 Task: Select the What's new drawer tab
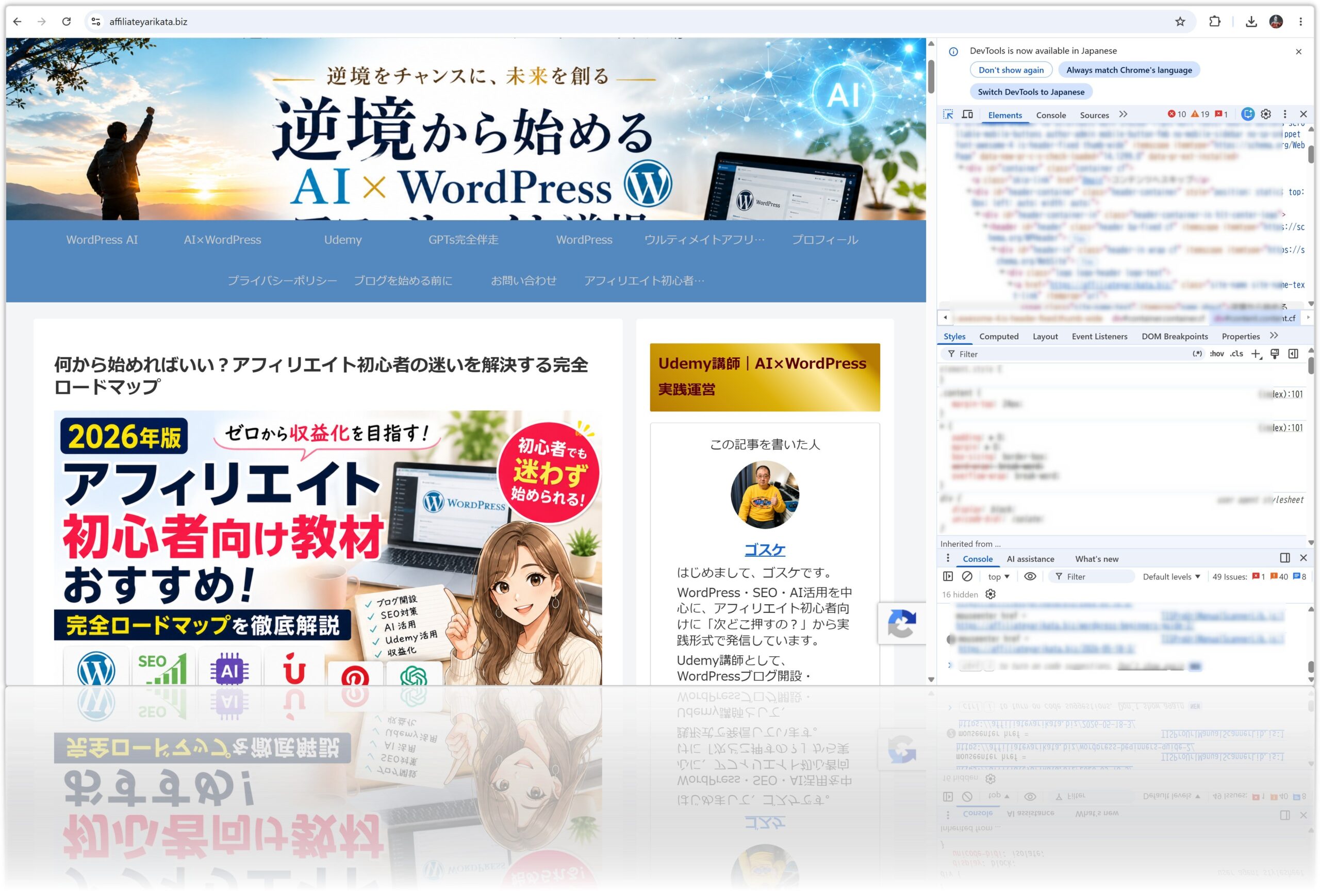(1096, 559)
